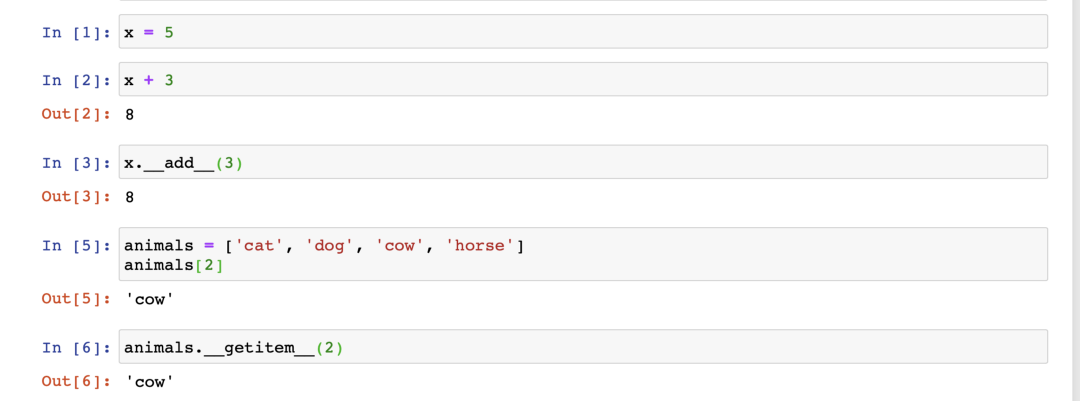Click the 'horse' string in the animals list

479,245
